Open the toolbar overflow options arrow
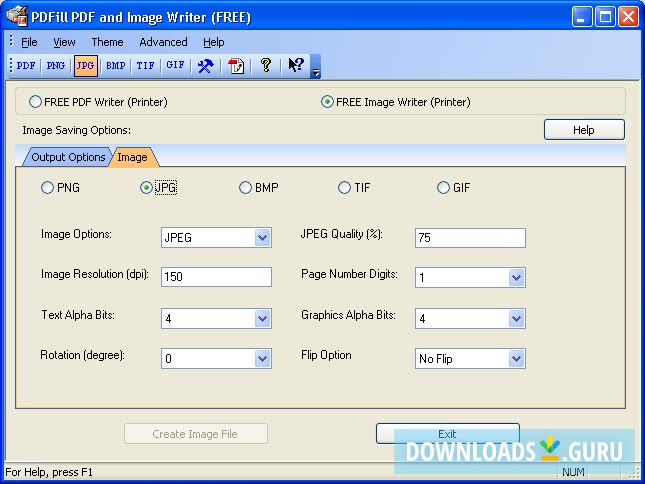 click(x=316, y=67)
